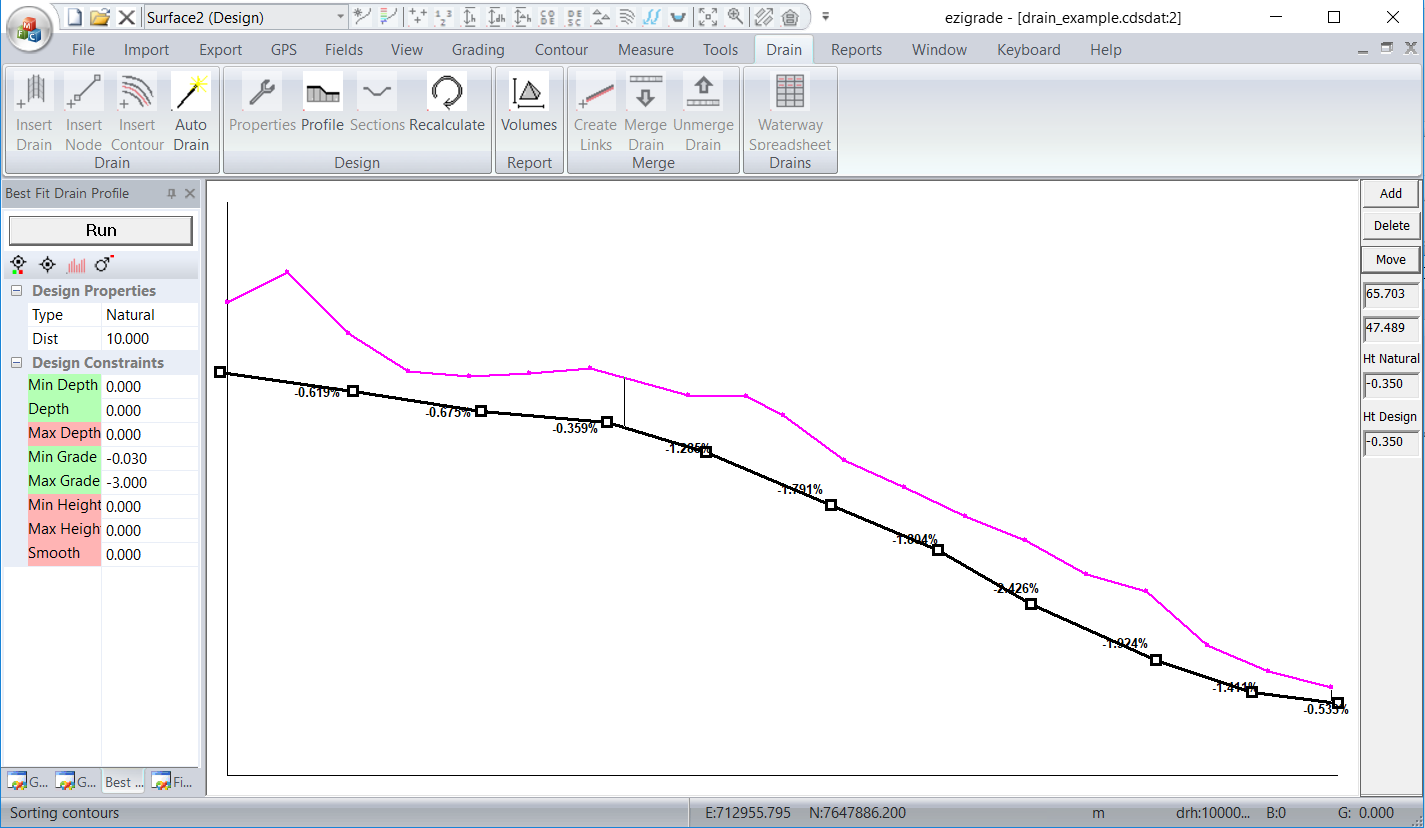Click the Delete button on the right panel
Viewport: 1425px width, 828px height.
1390,226
